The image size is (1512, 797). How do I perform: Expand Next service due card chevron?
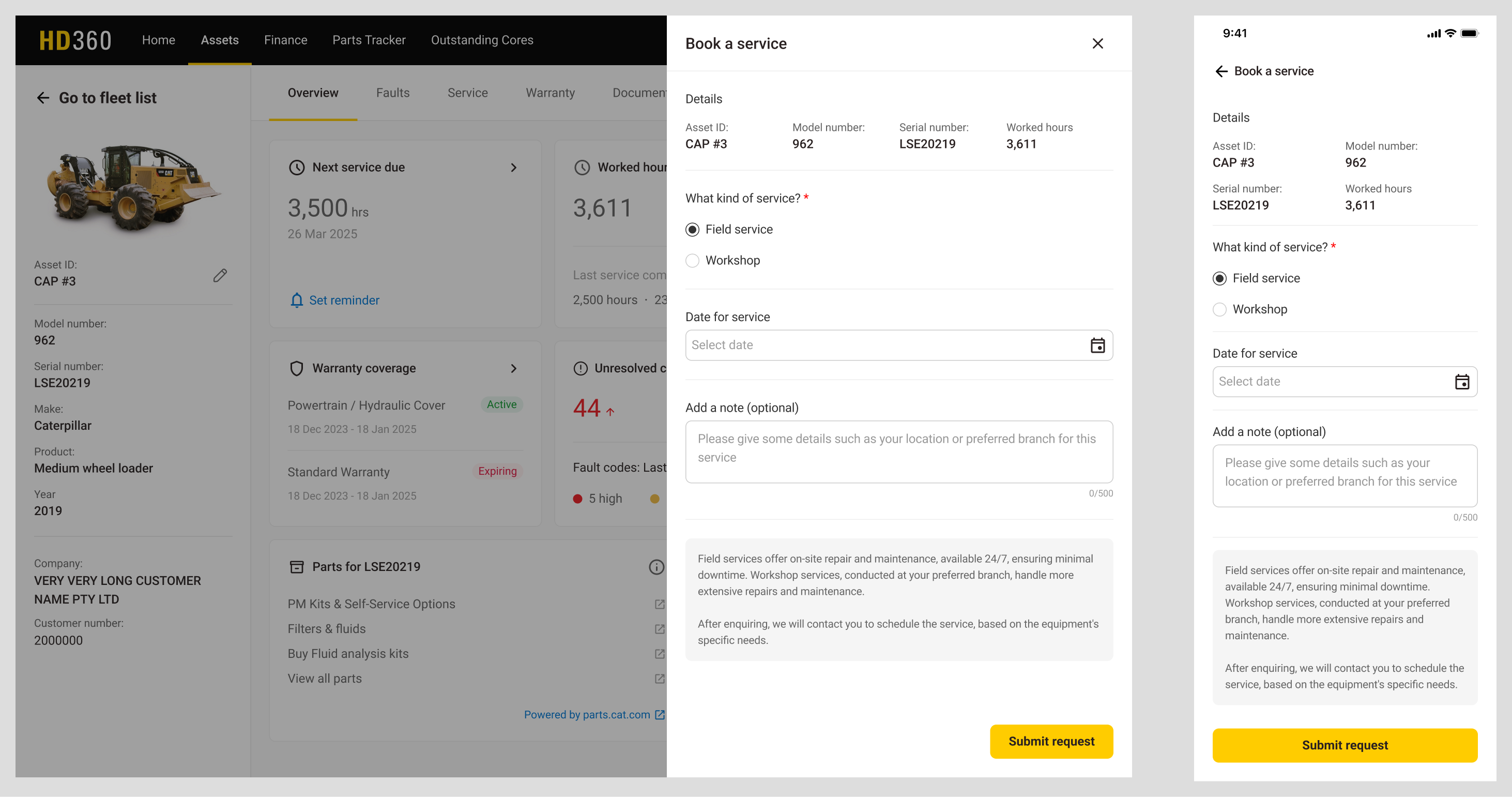[514, 168]
